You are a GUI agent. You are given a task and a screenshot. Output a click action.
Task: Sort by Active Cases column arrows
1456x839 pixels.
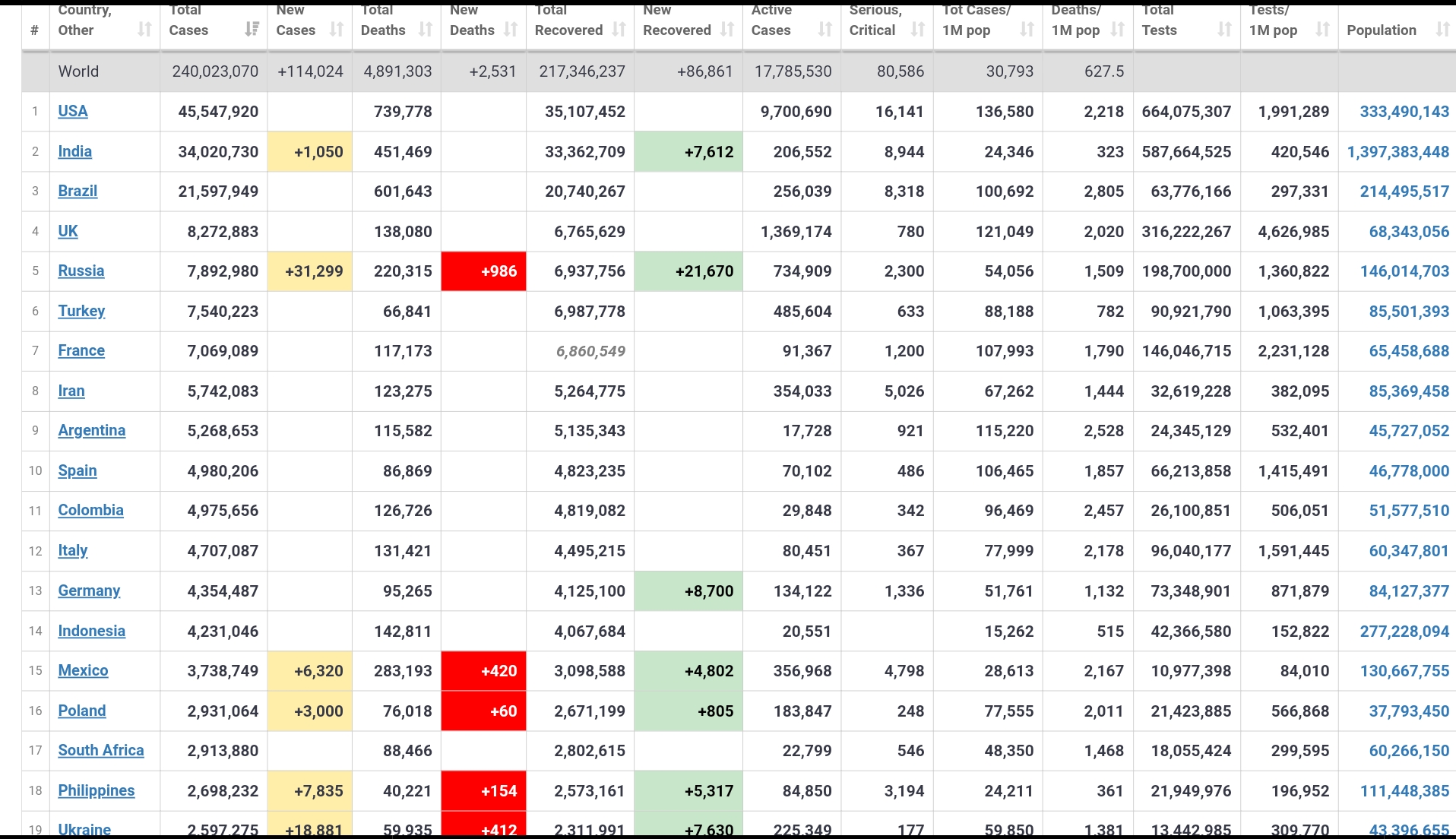point(825,30)
